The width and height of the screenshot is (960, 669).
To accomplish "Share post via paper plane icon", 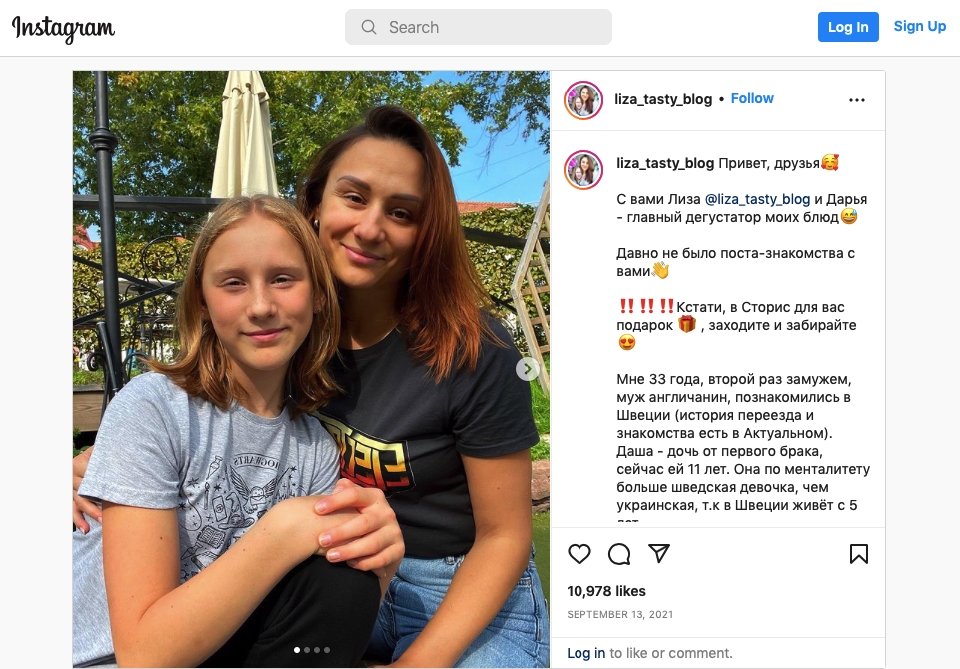I will click(658, 554).
